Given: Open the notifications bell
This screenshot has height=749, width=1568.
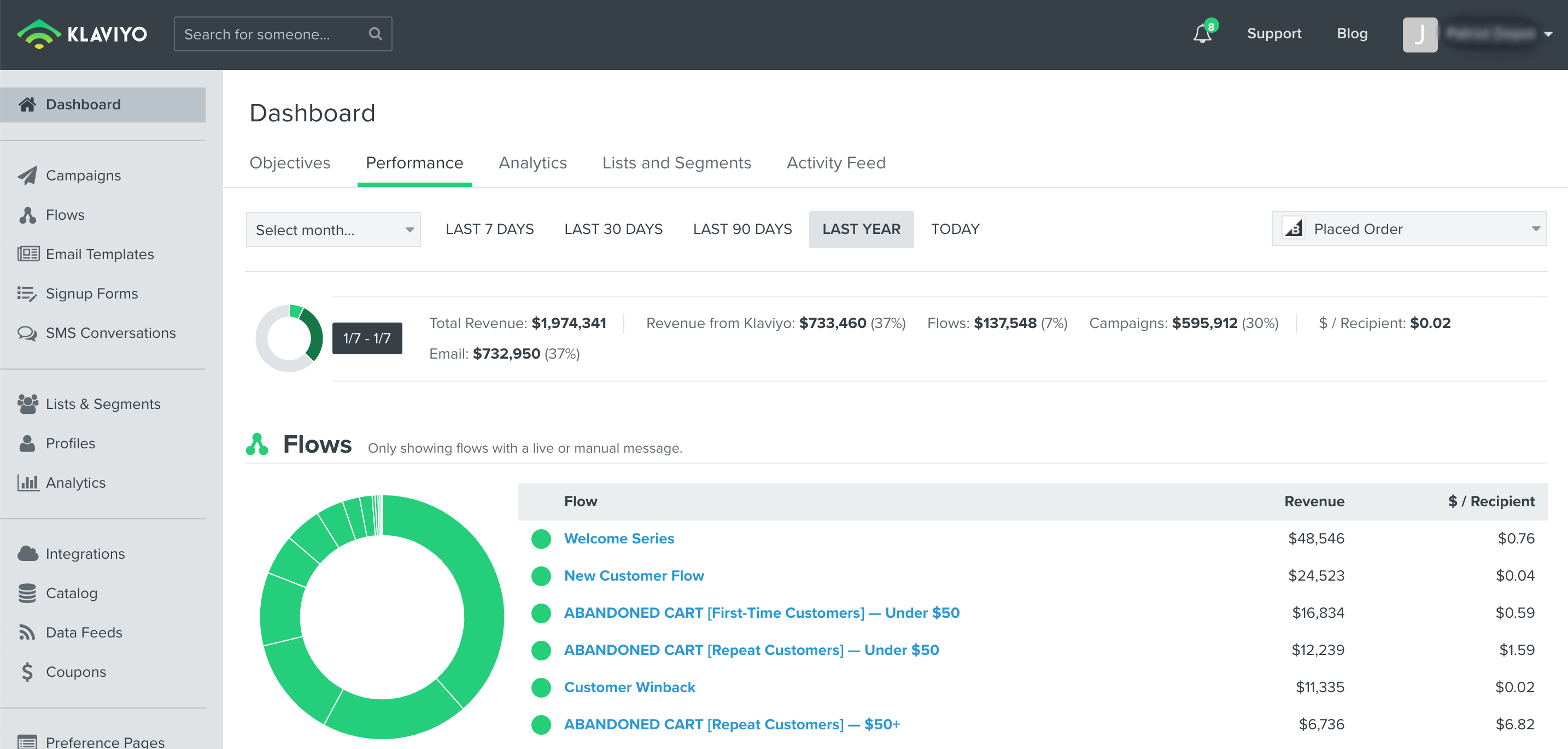Looking at the screenshot, I should tap(1202, 33).
